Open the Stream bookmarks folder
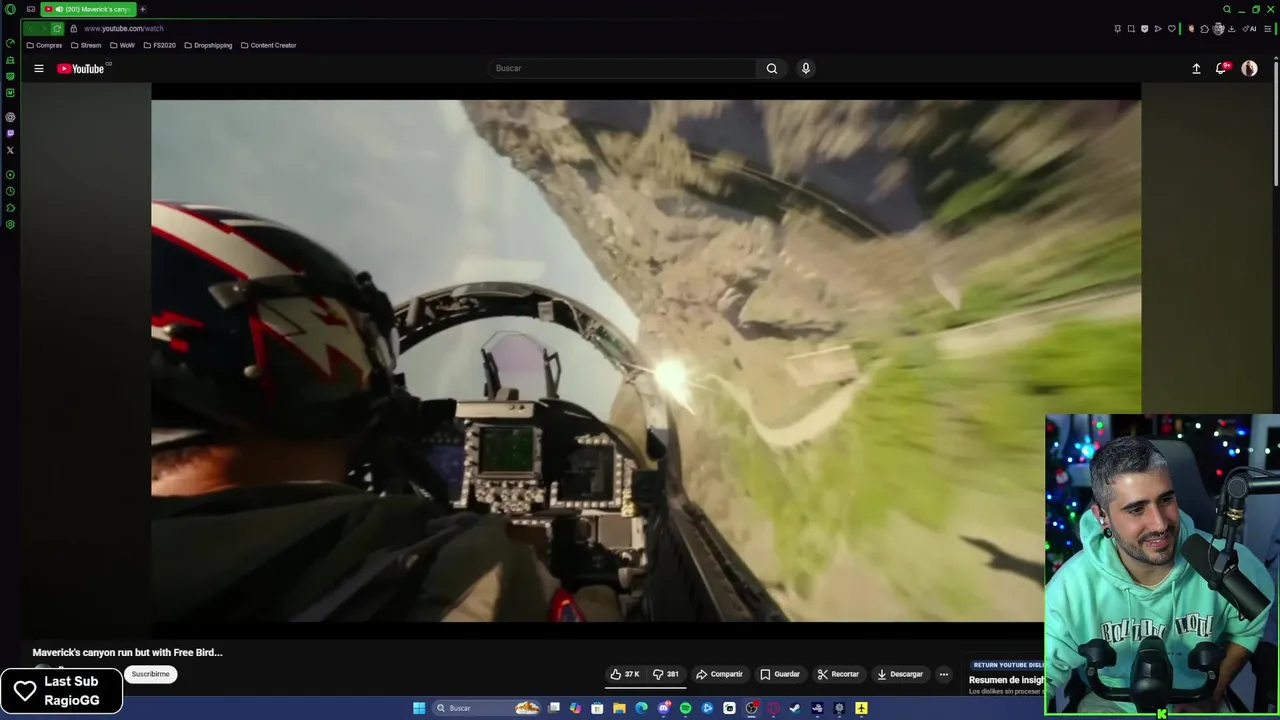Image resolution: width=1280 pixels, height=720 pixels. 86,45
